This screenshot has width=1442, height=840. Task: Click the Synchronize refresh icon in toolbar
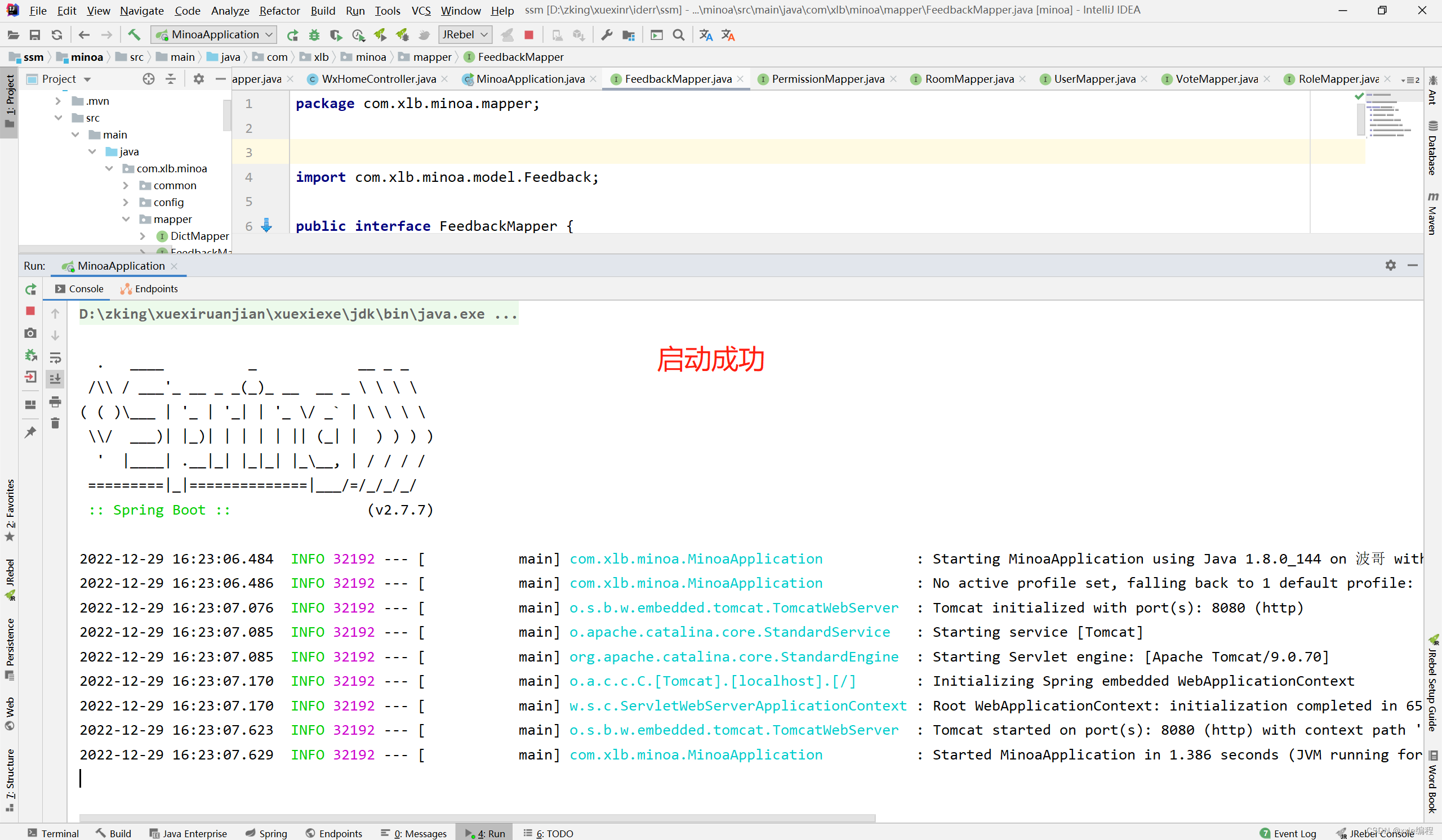57,35
